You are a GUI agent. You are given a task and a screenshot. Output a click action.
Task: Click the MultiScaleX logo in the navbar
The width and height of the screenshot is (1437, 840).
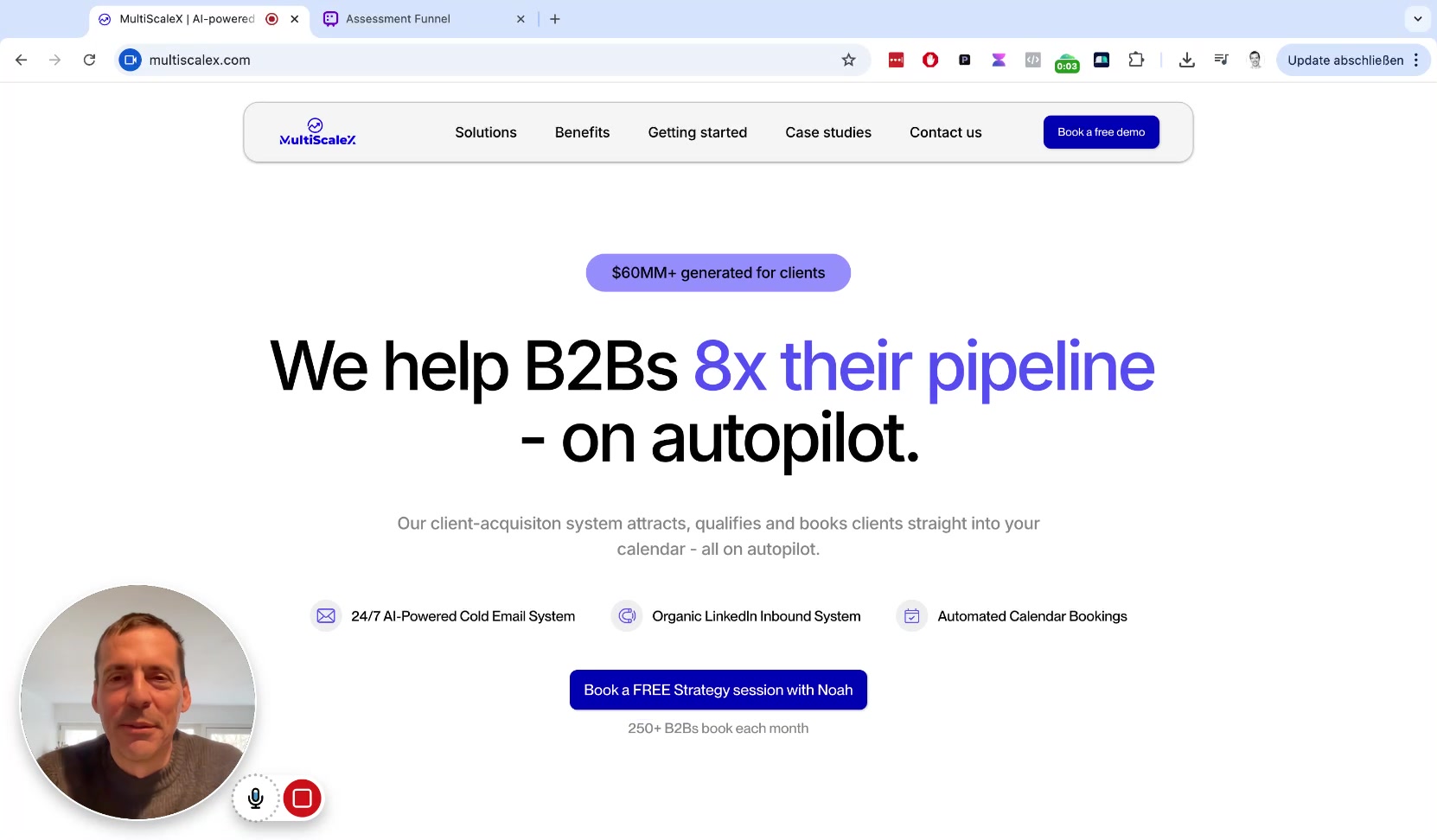(317, 132)
